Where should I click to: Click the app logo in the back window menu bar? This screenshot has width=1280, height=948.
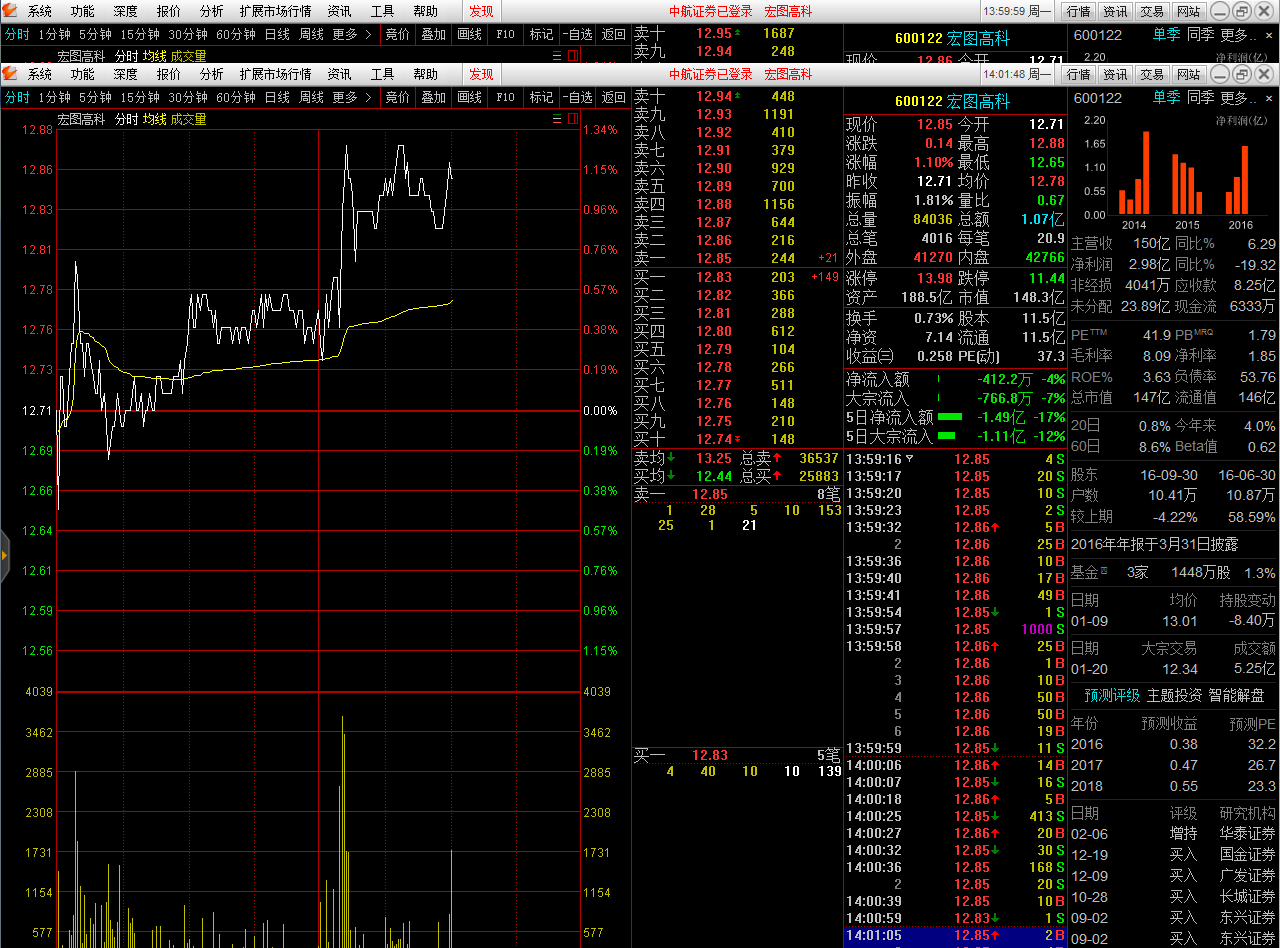tap(10, 11)
